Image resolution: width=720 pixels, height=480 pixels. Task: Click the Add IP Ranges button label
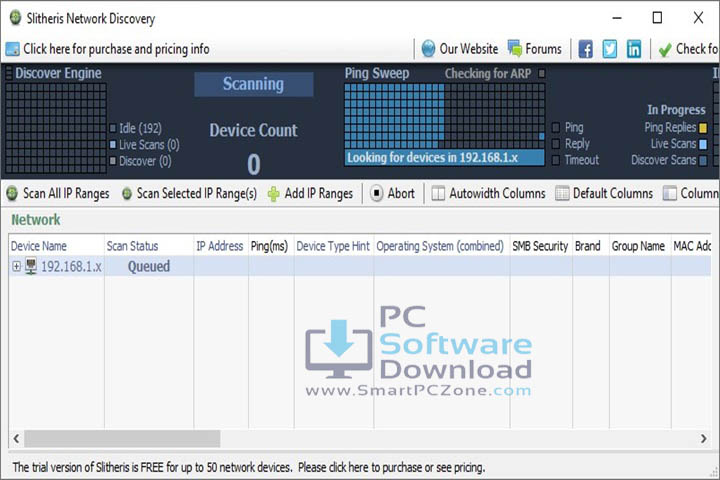tap(319, 194)
